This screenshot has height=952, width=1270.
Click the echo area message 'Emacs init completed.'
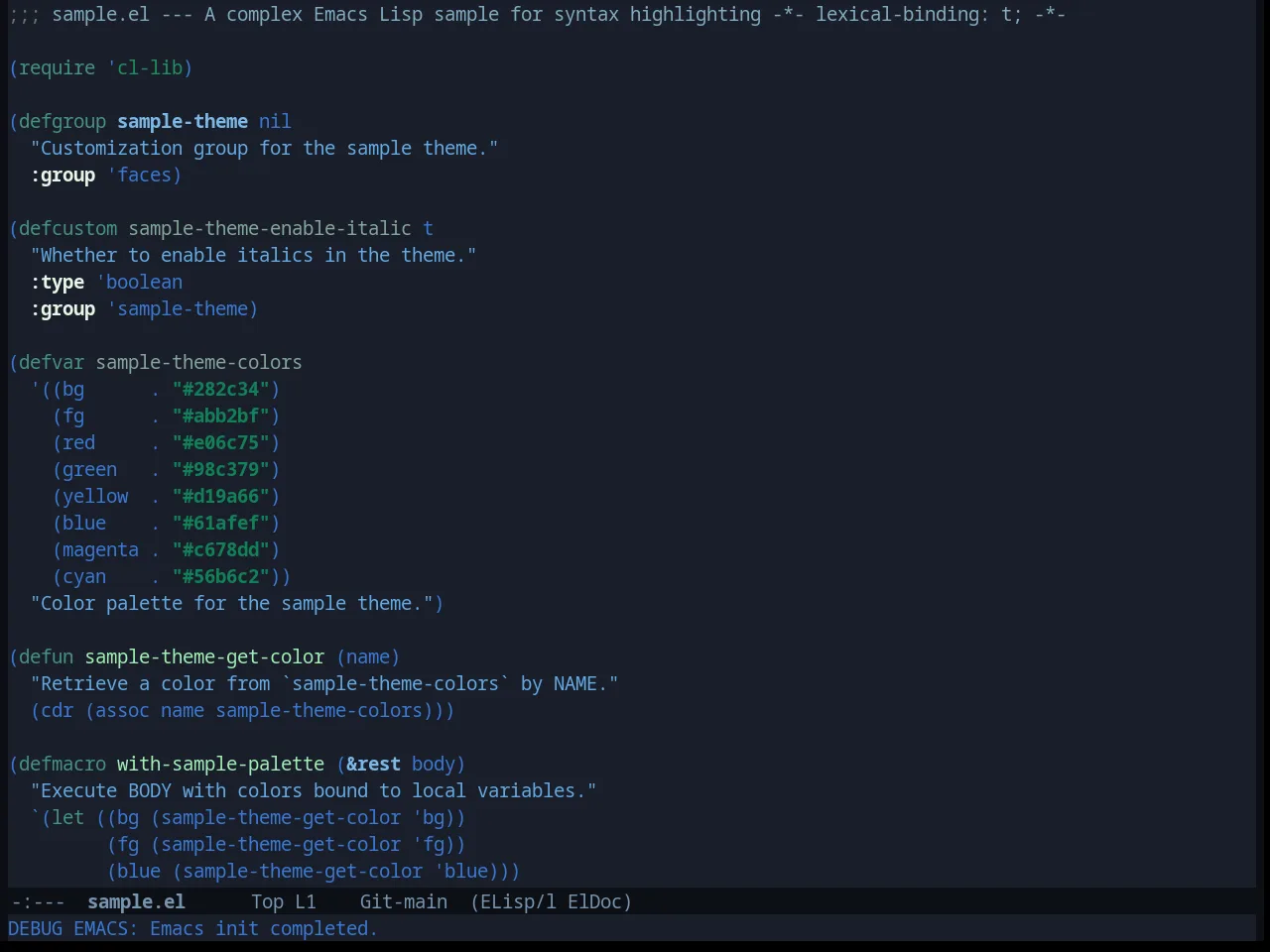[264, 928]
